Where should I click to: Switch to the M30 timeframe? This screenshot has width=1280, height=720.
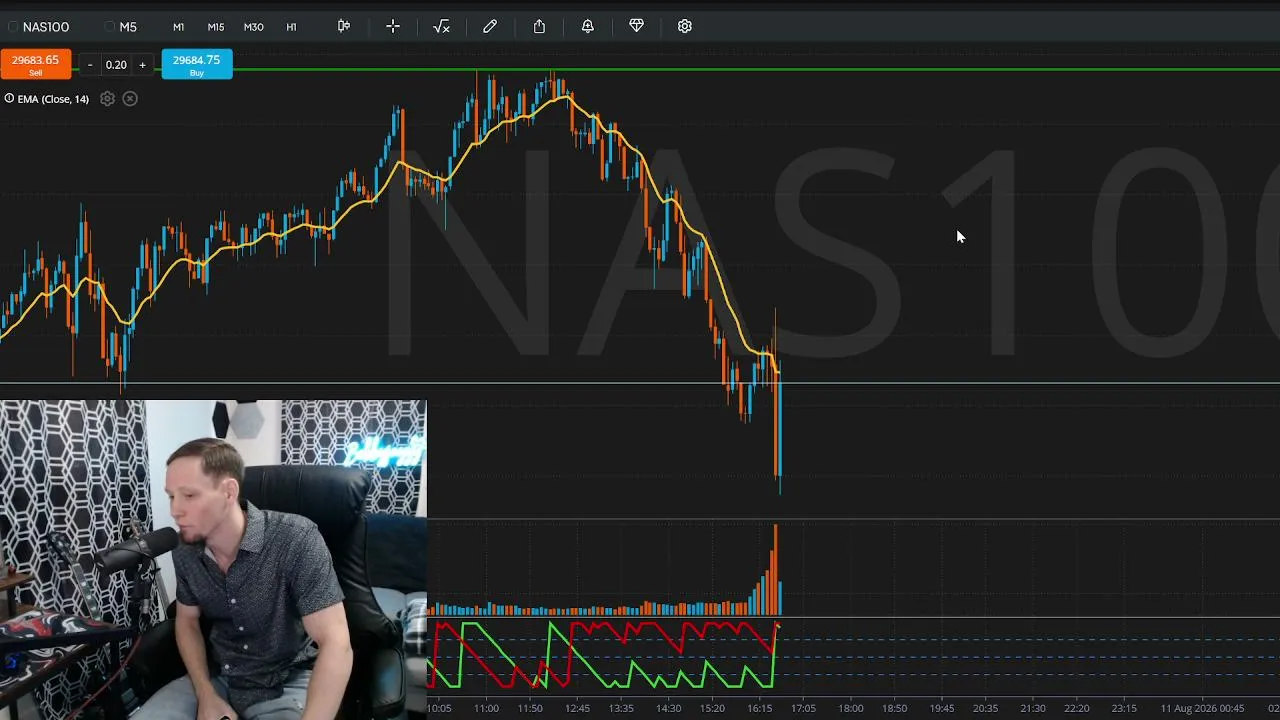(254, 27)
